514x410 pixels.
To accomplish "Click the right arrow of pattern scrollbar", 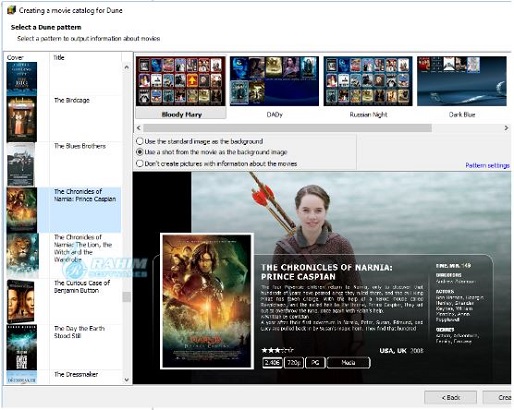I will click(506, 128).
